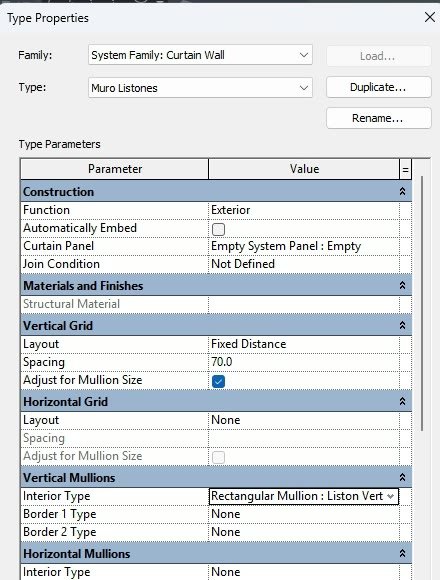Open Vertical Mullions Interior Type dropdown
The image size is (440, 580).
click(390, 496)
